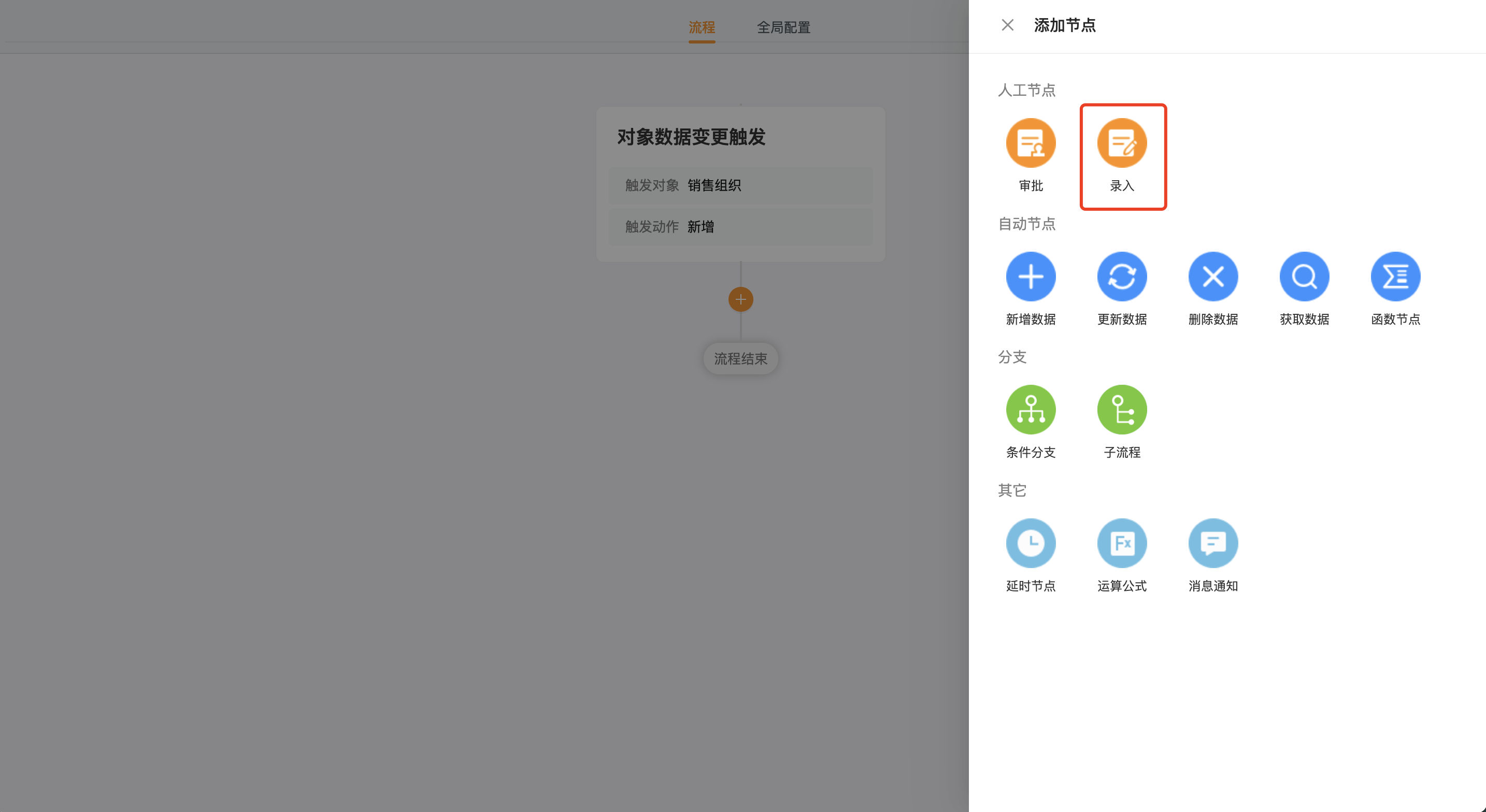This screenshot has width=1486, height=812.
Task: Select the 子流程 subprocess node
Action: 1121,410
